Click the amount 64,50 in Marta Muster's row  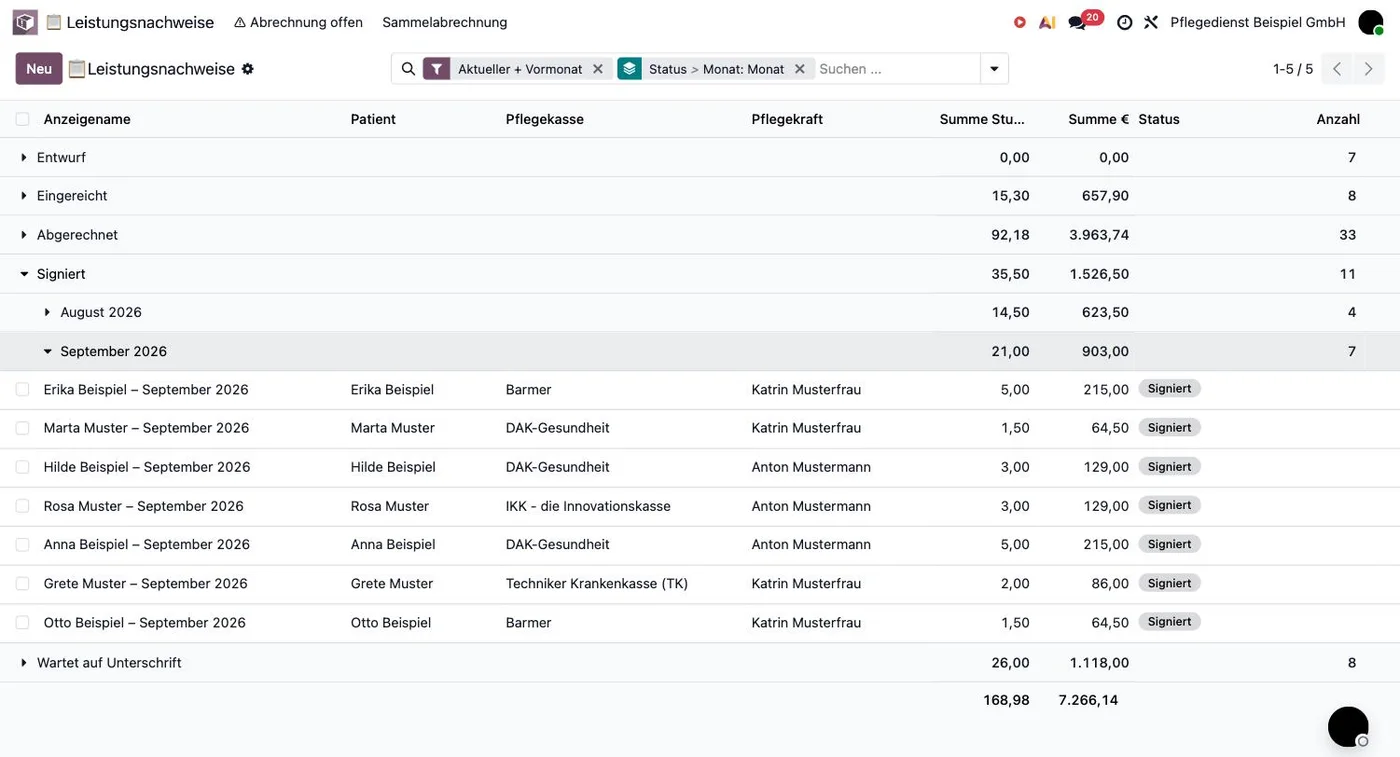tap(1110, 428)
